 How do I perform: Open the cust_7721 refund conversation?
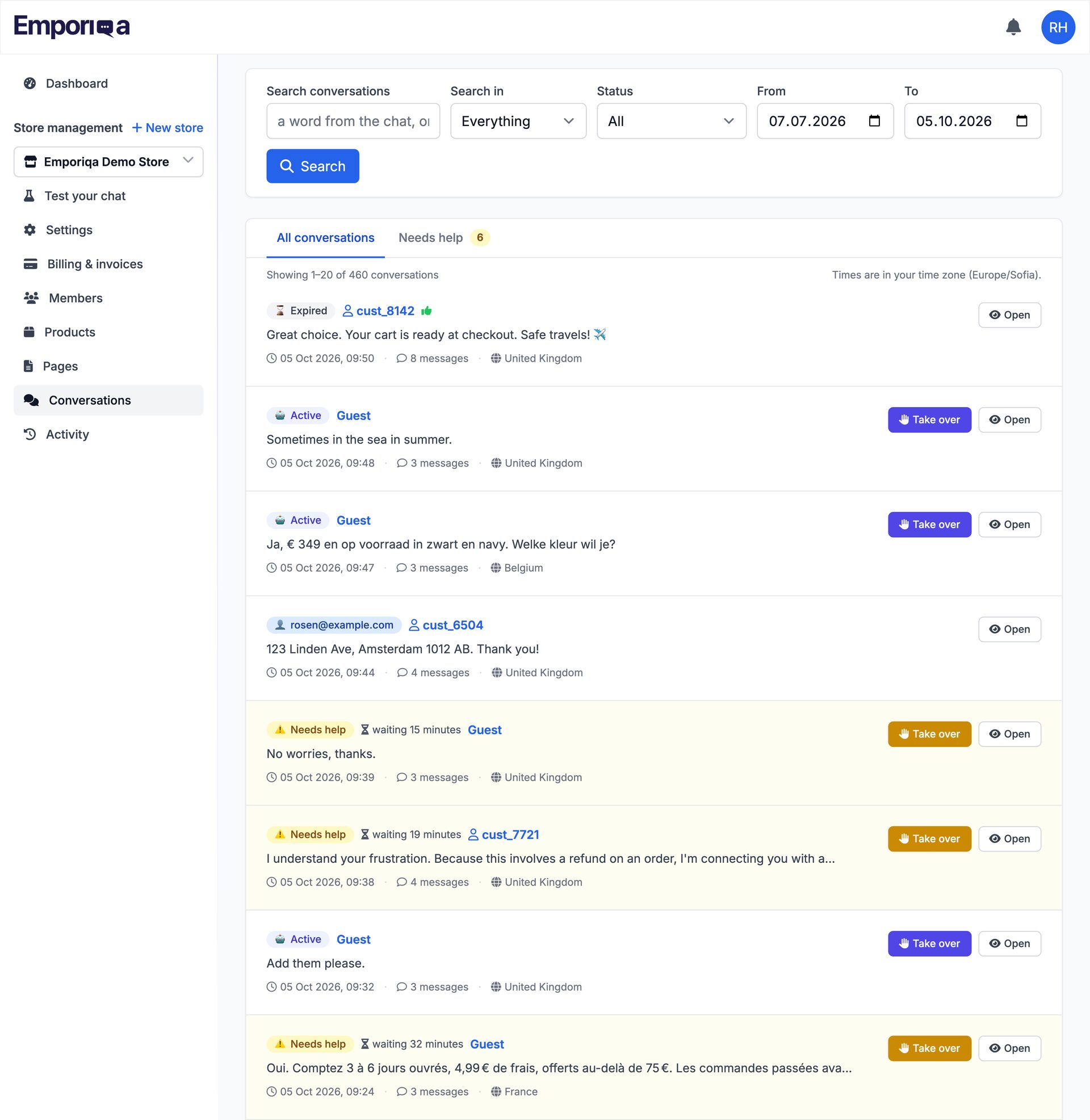click(x=1009, y=838)
